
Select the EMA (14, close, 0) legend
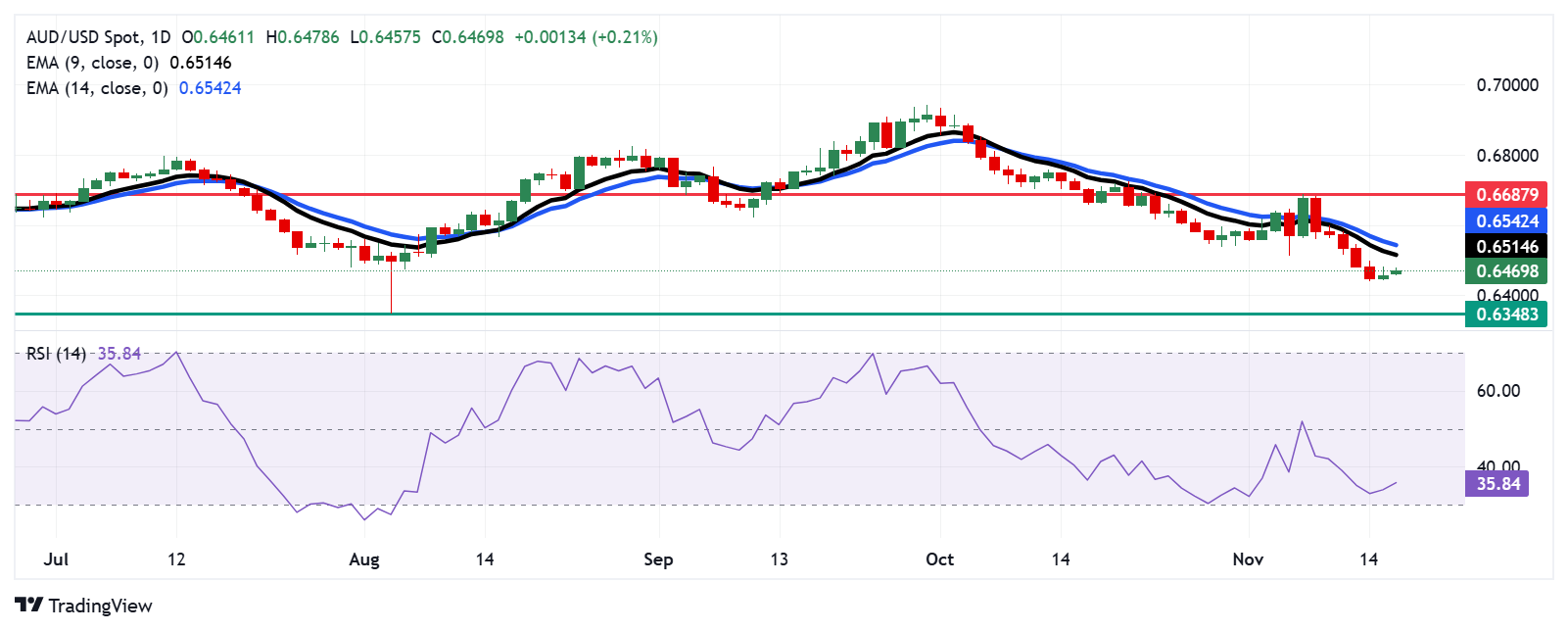97,88
